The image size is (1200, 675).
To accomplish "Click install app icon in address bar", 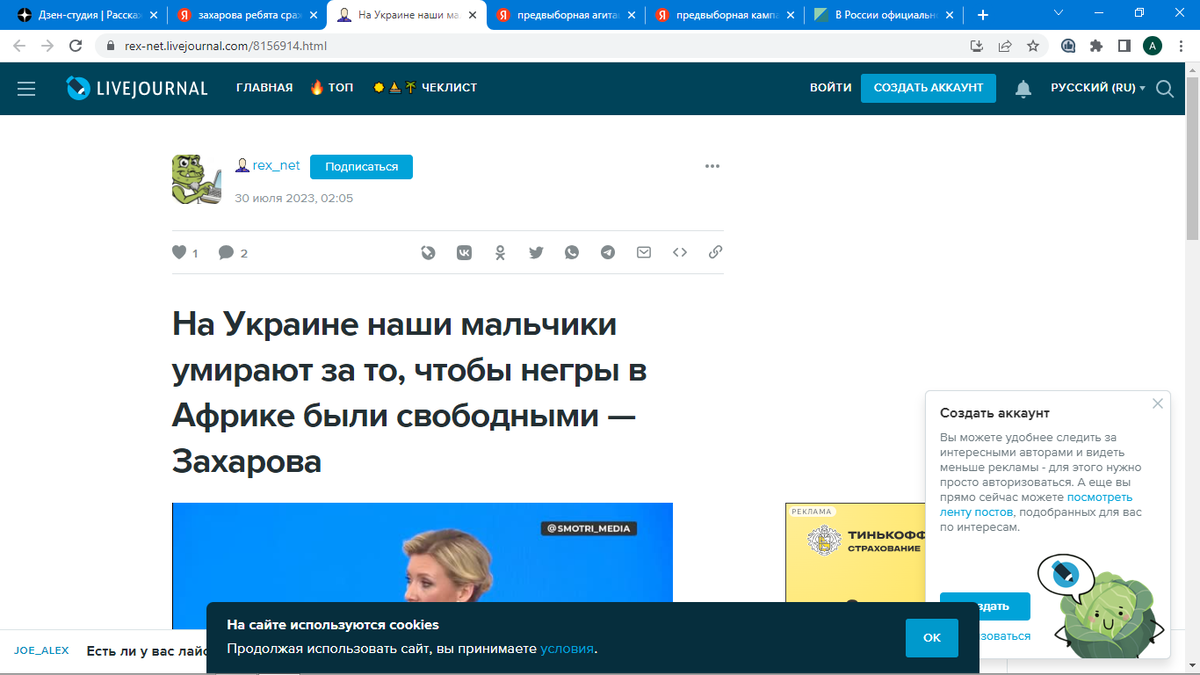I will [977, 46].
